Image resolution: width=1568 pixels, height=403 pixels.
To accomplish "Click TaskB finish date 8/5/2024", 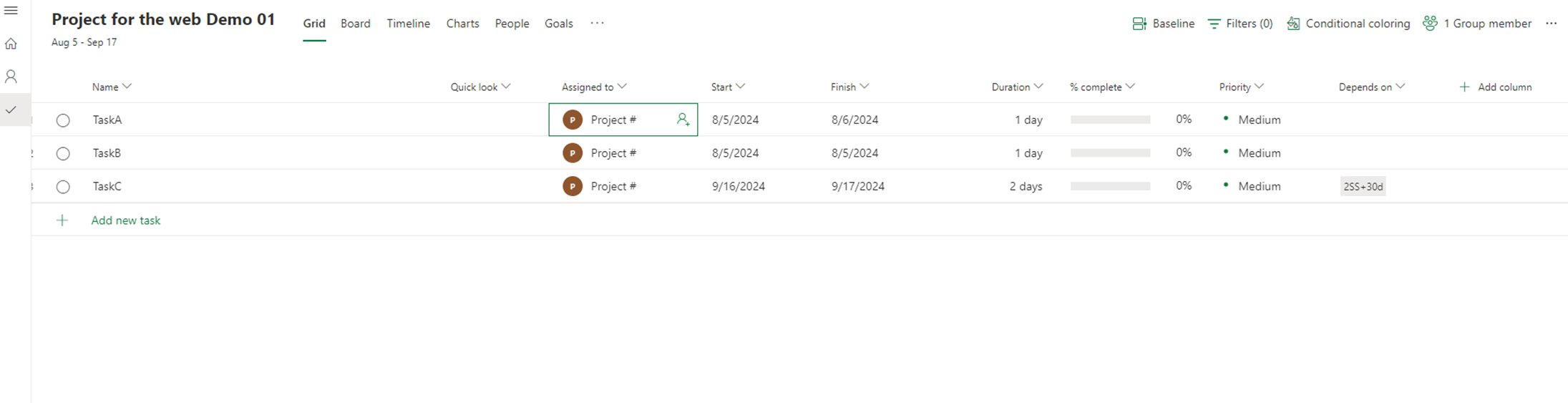I will (854, 152).
